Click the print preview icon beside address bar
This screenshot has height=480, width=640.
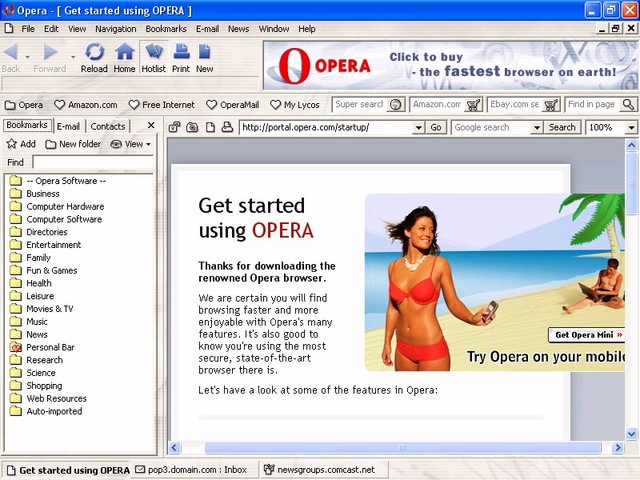pyautogui.click(x=227, y=127)
